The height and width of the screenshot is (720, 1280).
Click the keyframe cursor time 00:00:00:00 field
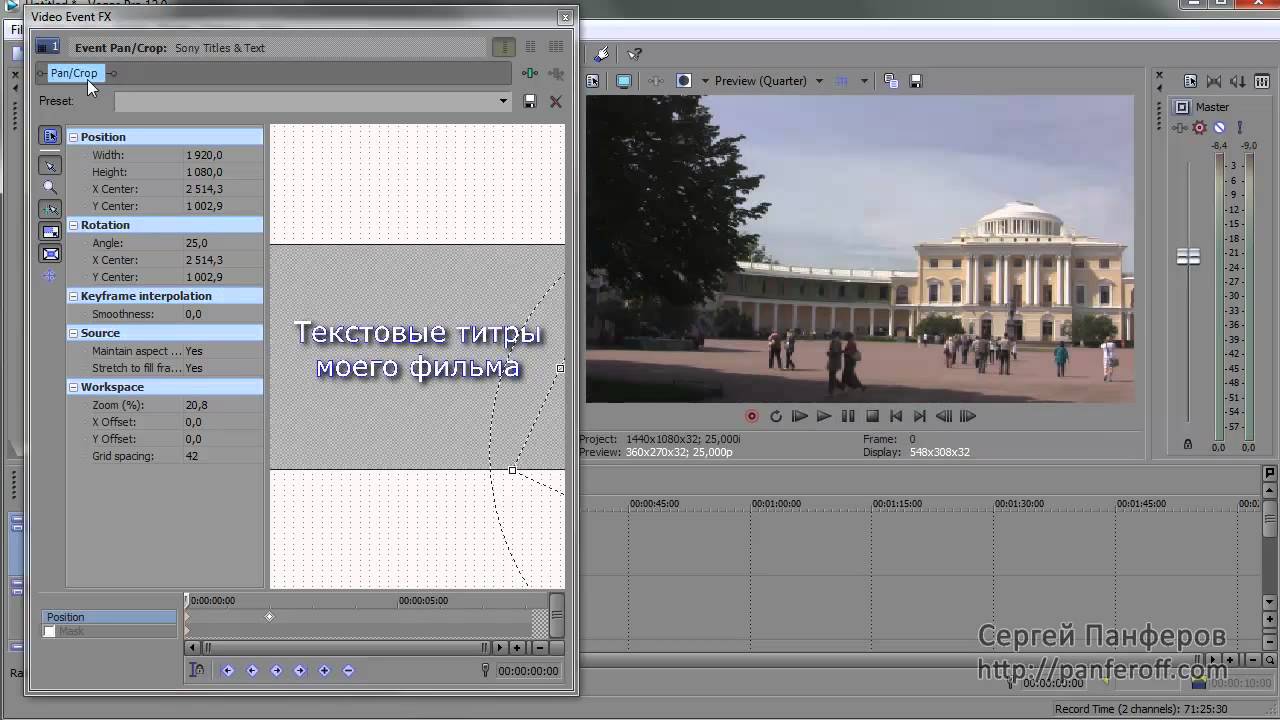[528, 671]
